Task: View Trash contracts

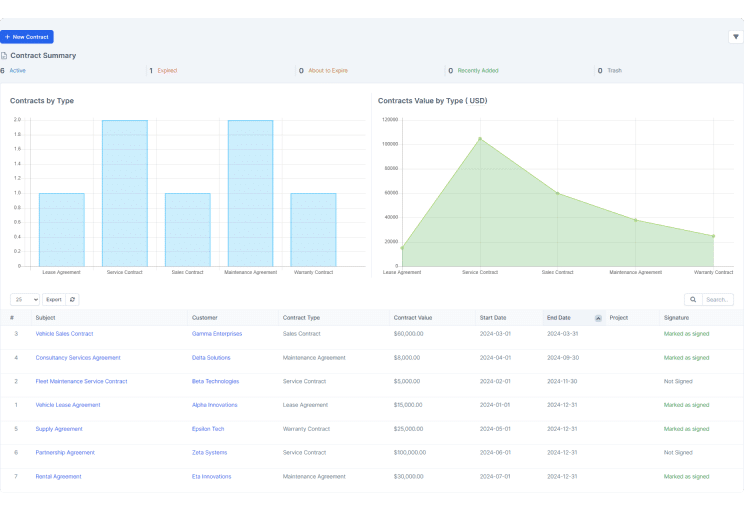Action: [615, 71]
